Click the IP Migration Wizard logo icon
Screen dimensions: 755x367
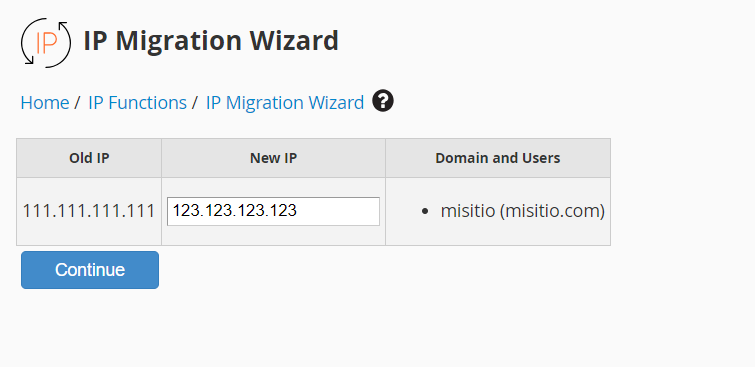[x=46, y=42]
